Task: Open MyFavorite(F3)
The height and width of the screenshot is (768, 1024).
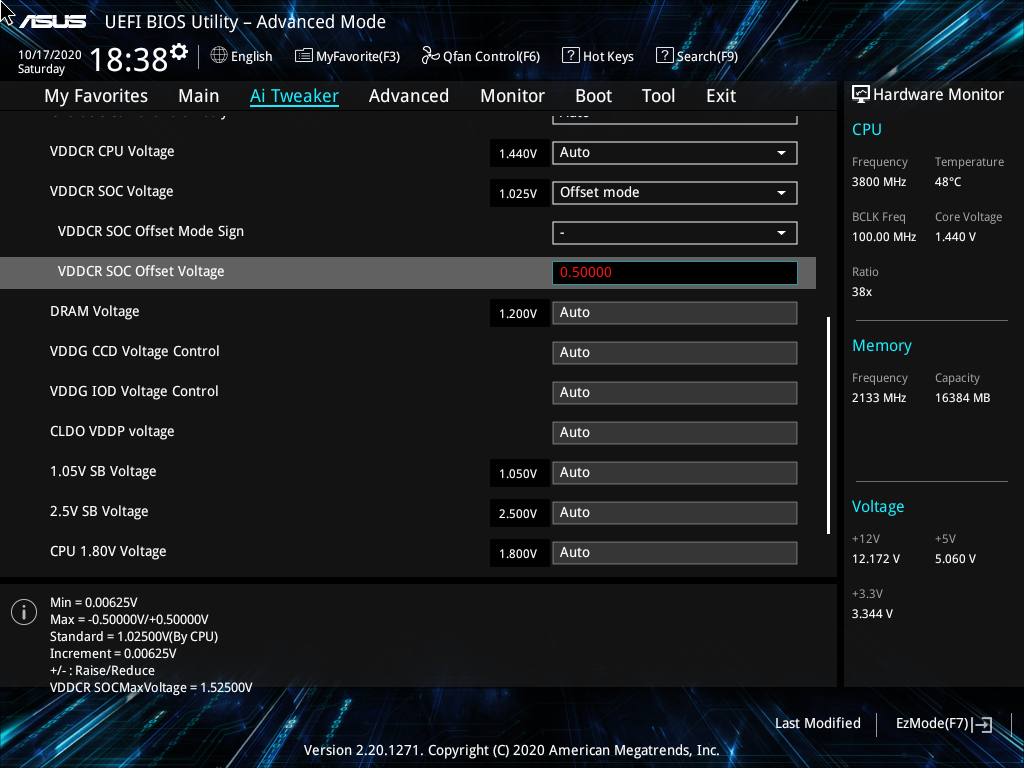Action: tap(347, 56)
